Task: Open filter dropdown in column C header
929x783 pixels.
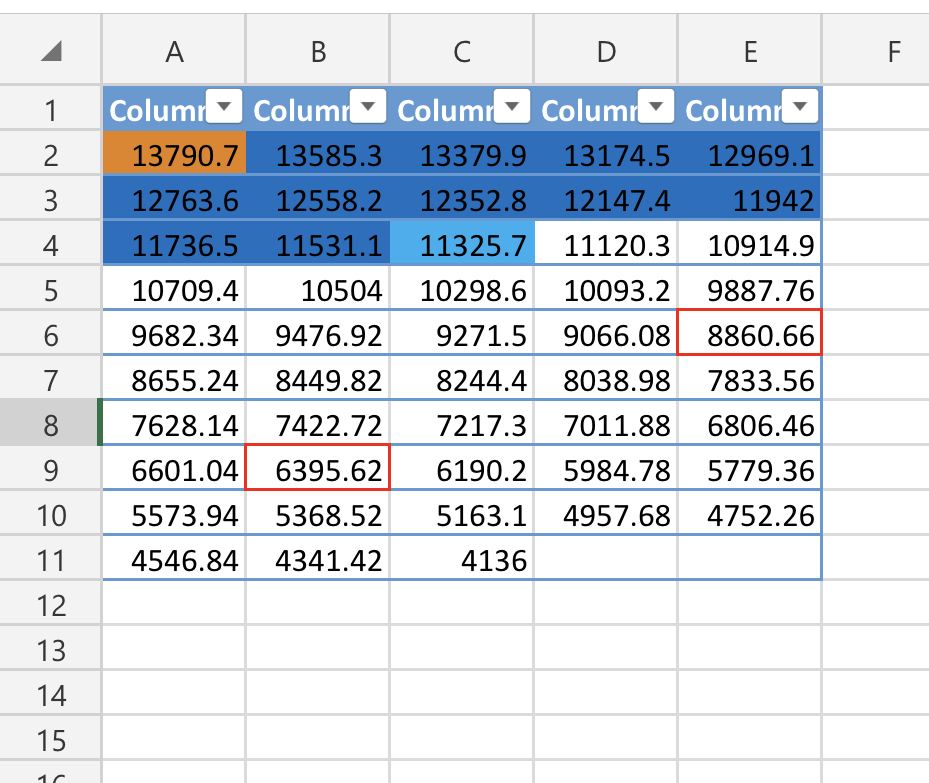Action: coord(512,106)
